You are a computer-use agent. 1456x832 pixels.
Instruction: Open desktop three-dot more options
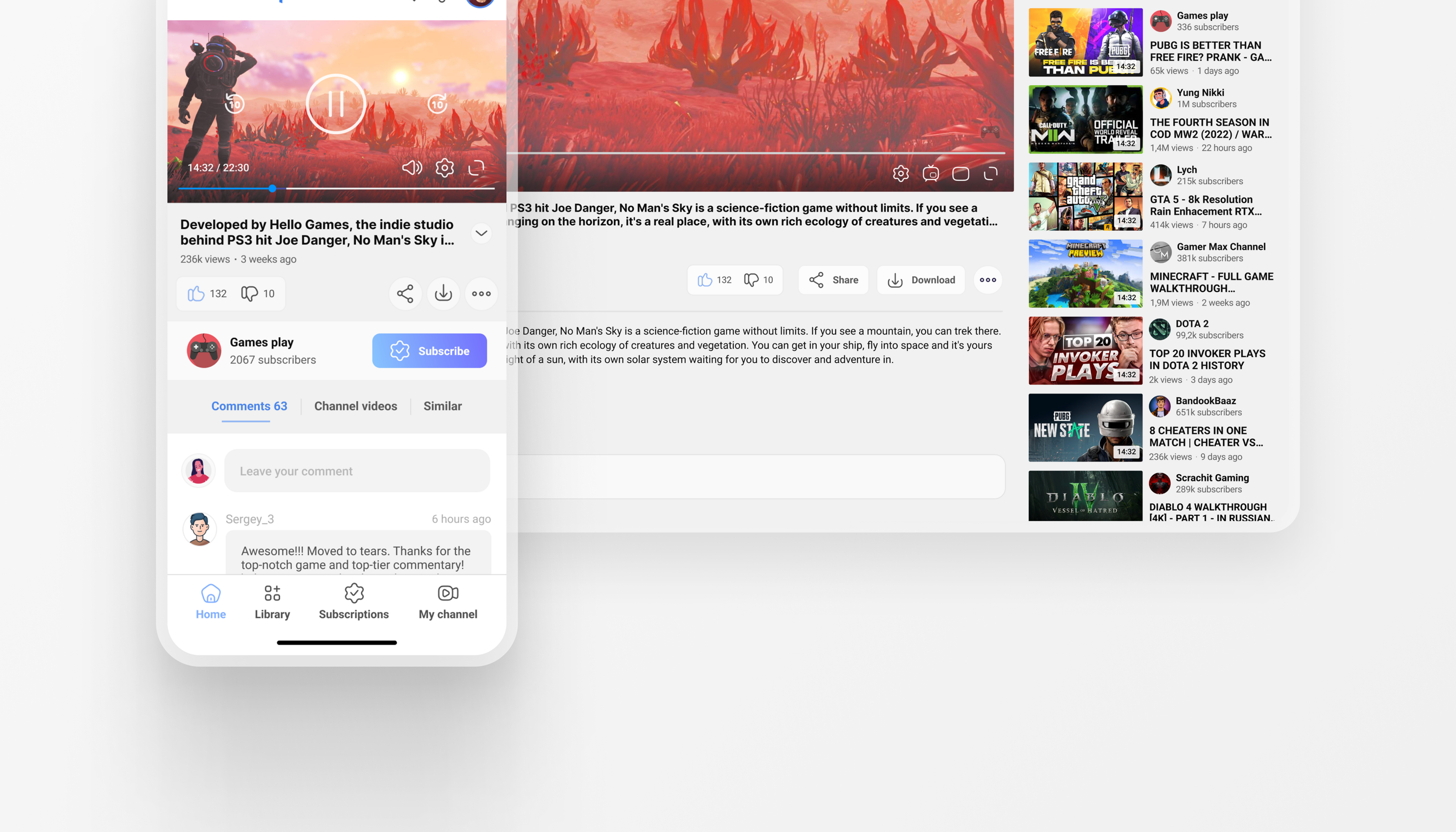click(988, 280)
